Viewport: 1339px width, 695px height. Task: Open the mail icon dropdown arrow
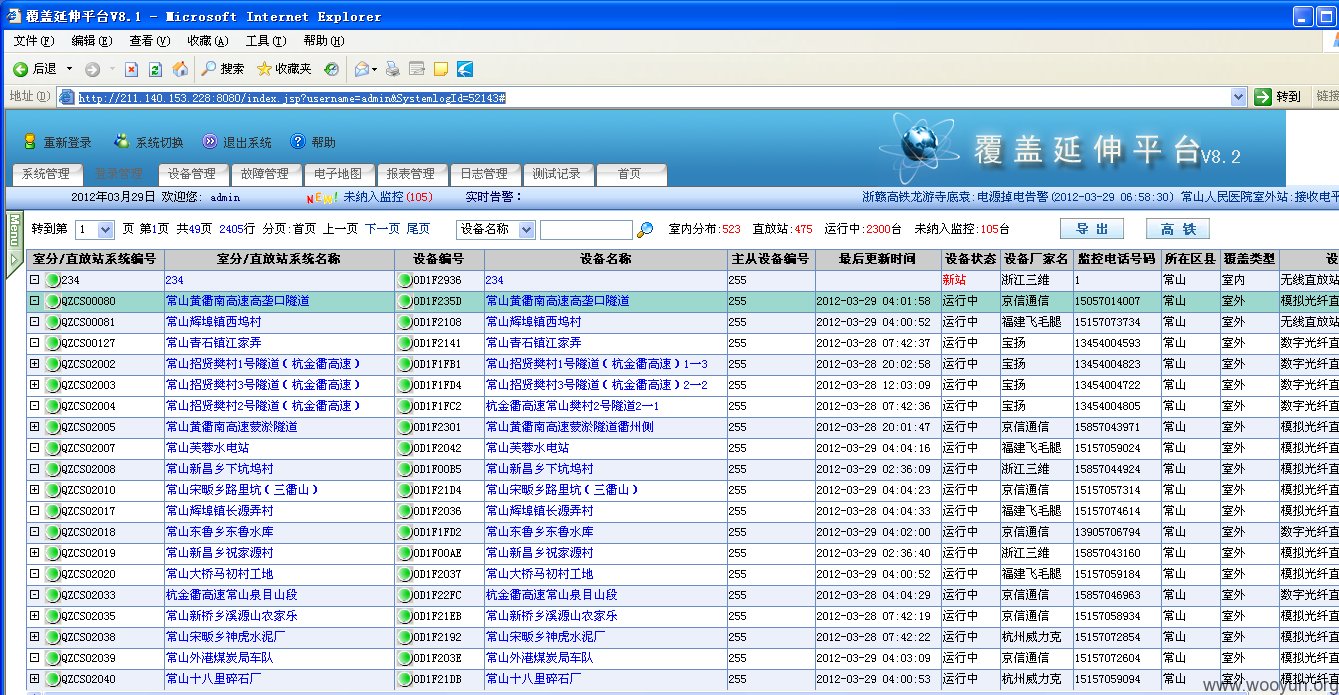click(375, 69)
